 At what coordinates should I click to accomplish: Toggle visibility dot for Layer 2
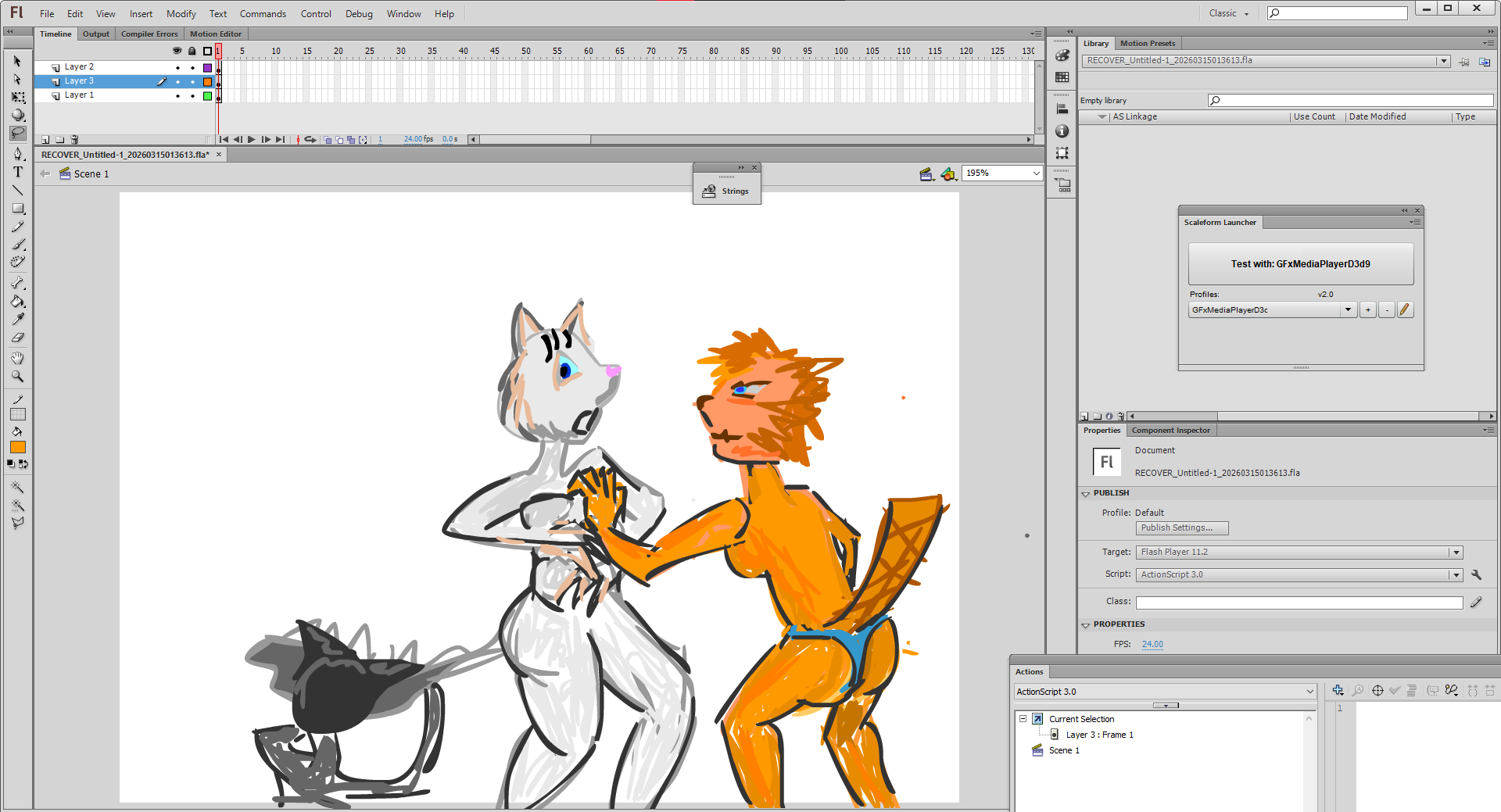click(x=177, y=67)
